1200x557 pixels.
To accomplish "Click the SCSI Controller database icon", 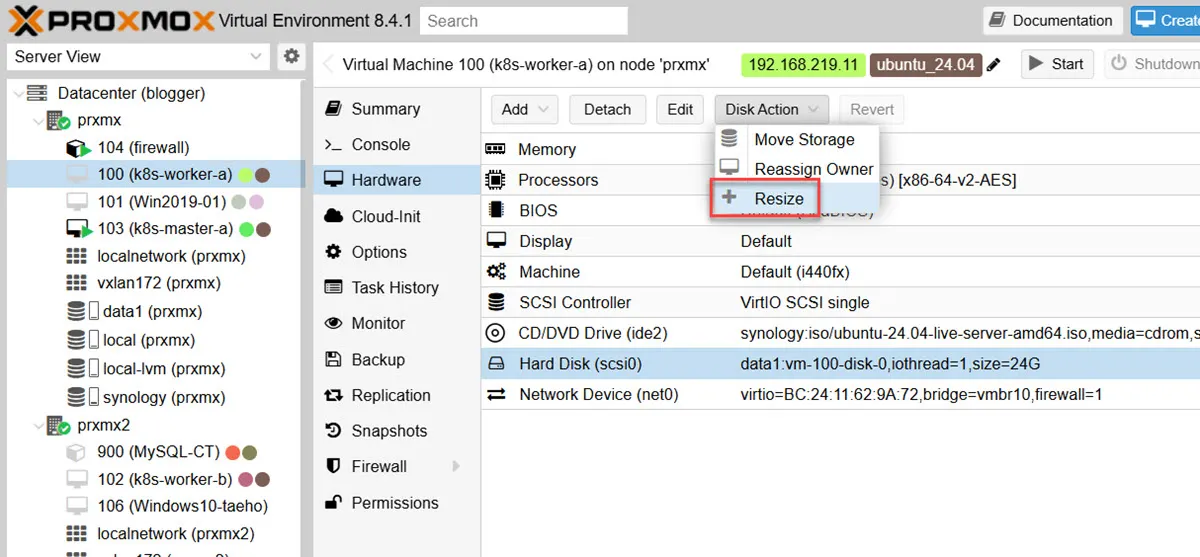I will tap(495, 302).
